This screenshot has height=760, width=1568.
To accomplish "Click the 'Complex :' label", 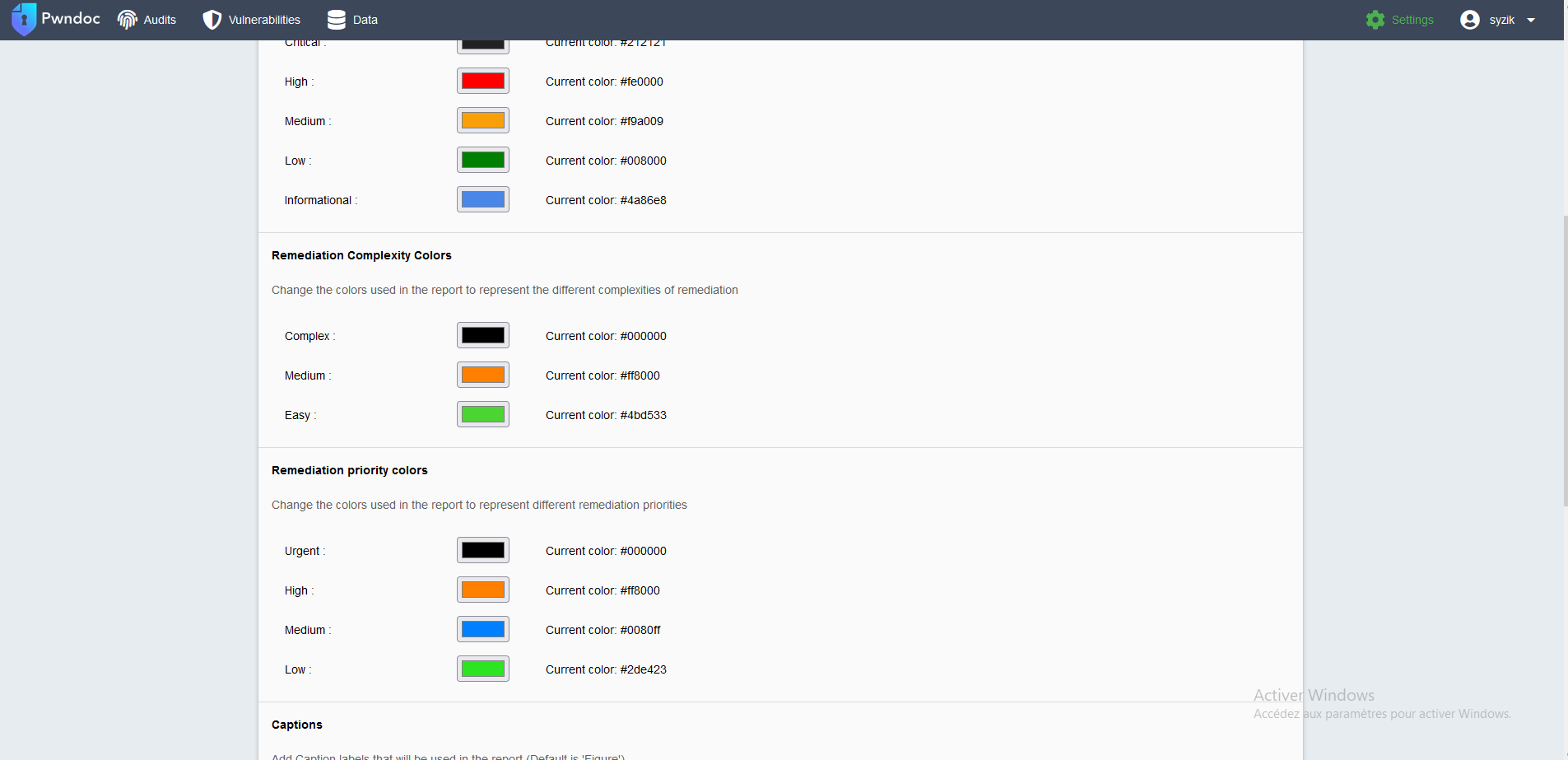I will (x=310, y=336).
